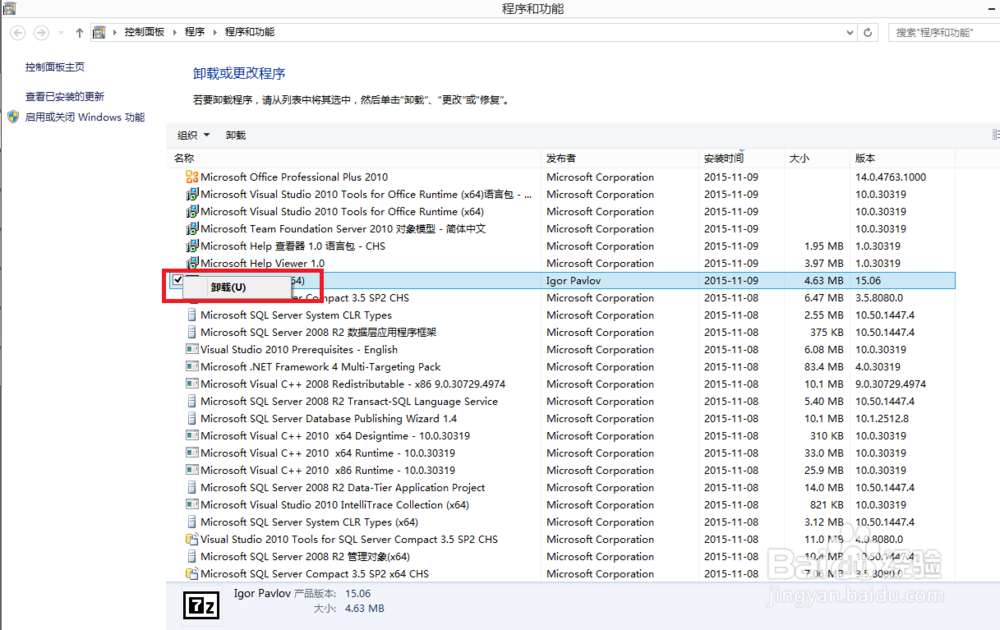Click Microsoft Office Professional Plus 2010 icon
This screenshot has width=1000, height=630.
pyautogui.click(x=191, y=177)
